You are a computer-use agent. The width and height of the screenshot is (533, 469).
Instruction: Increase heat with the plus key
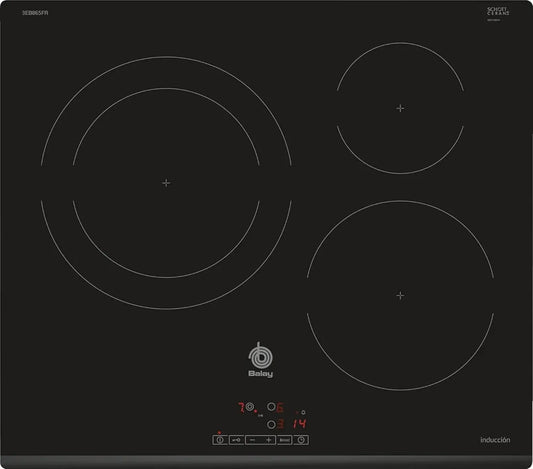pos(269,440)
